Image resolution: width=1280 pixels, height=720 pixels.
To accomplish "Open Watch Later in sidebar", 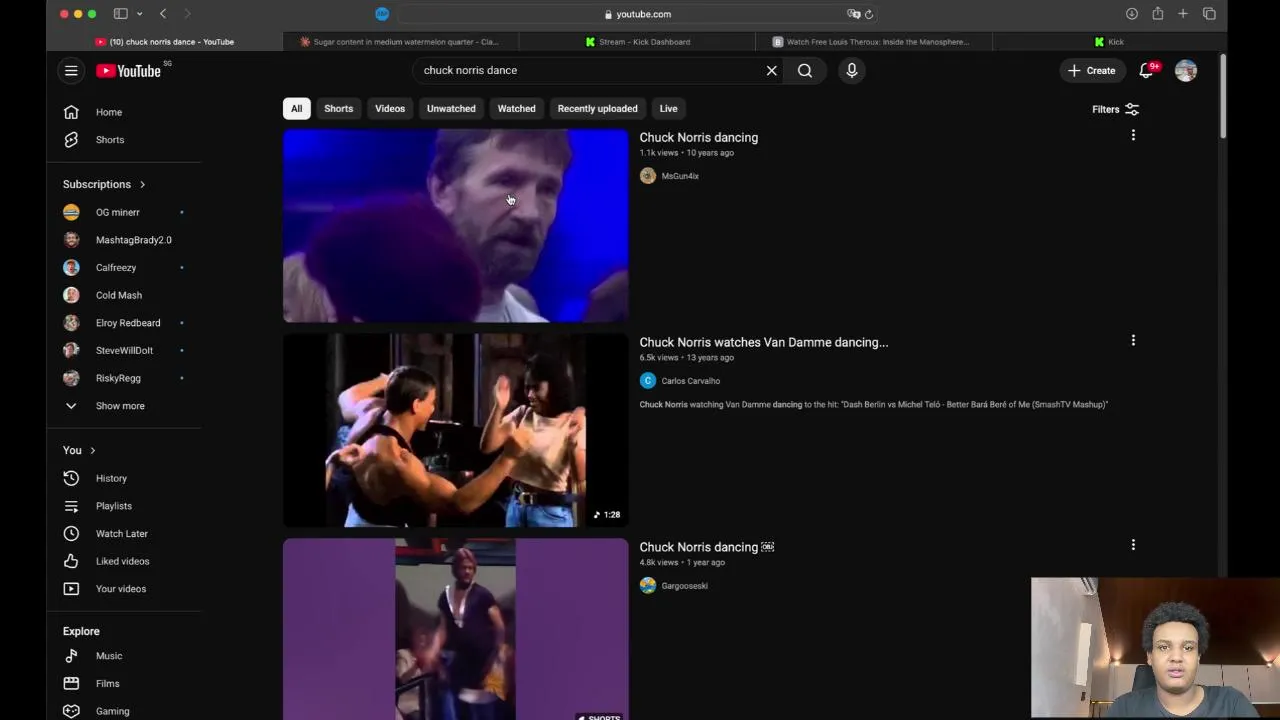I will coord(124,534).
